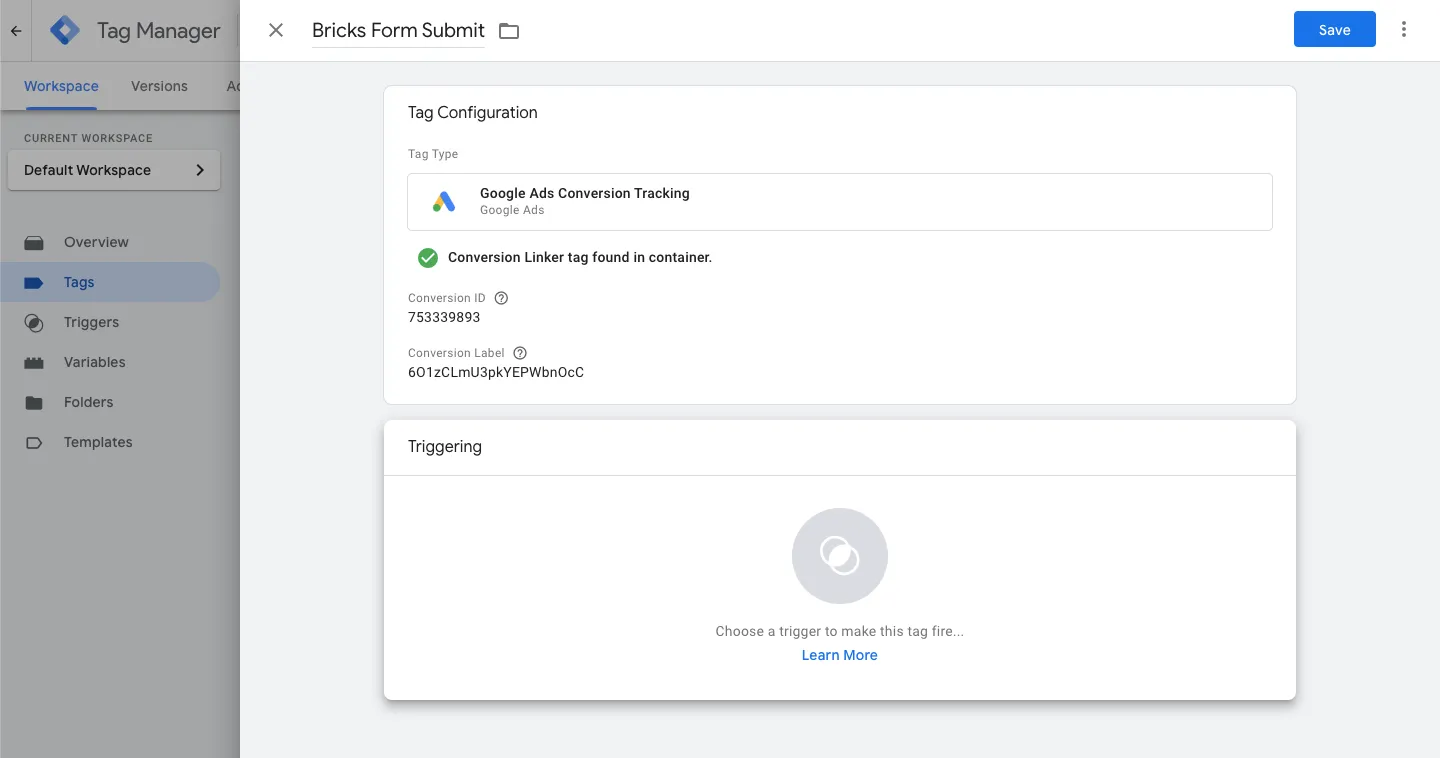Open the Folders section

click(x=88, y=402)
